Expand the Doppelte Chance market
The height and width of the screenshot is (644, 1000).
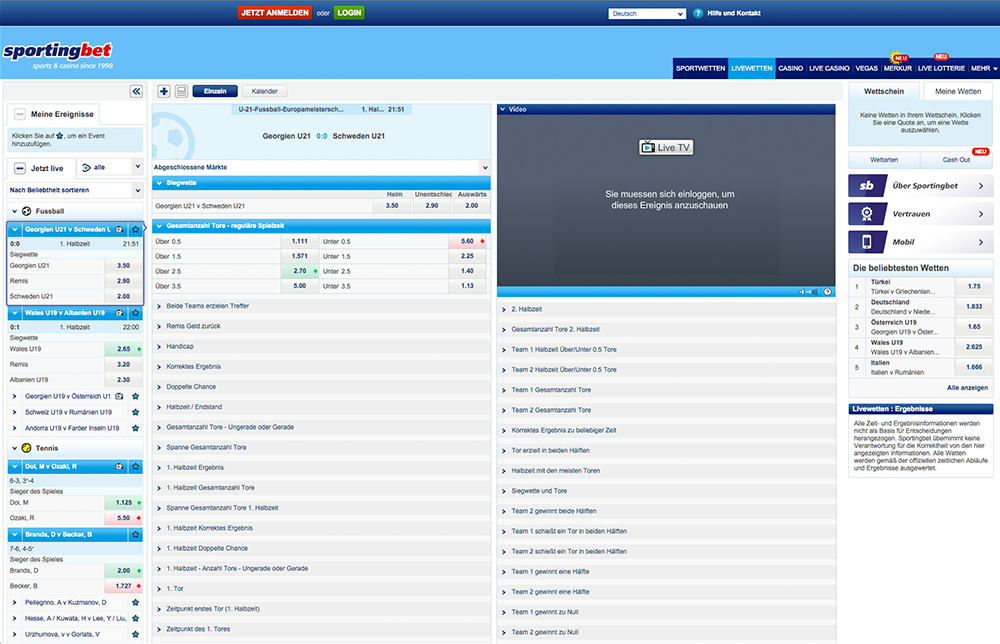pyautogui.click(x=321, y=386)
